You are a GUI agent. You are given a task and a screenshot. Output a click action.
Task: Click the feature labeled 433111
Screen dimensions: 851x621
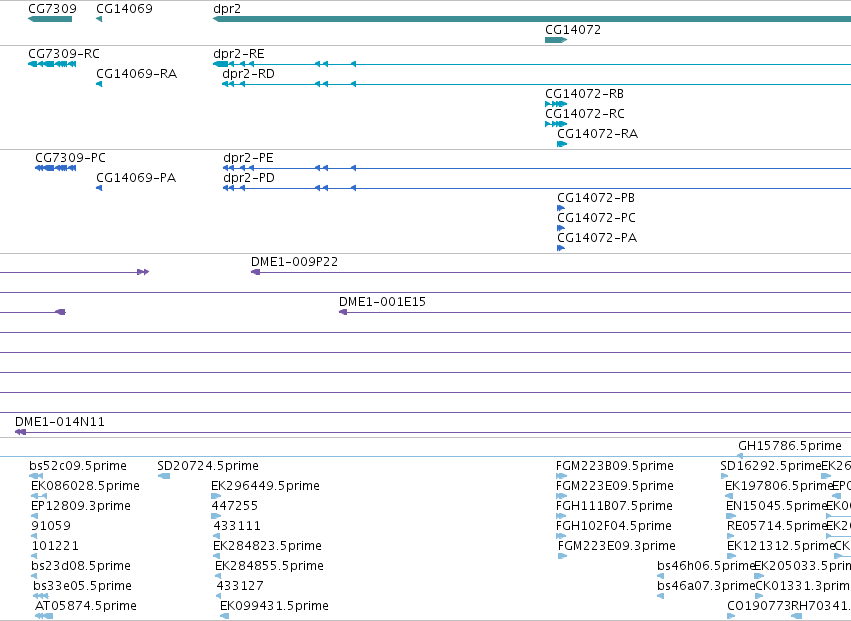[237, 527]
